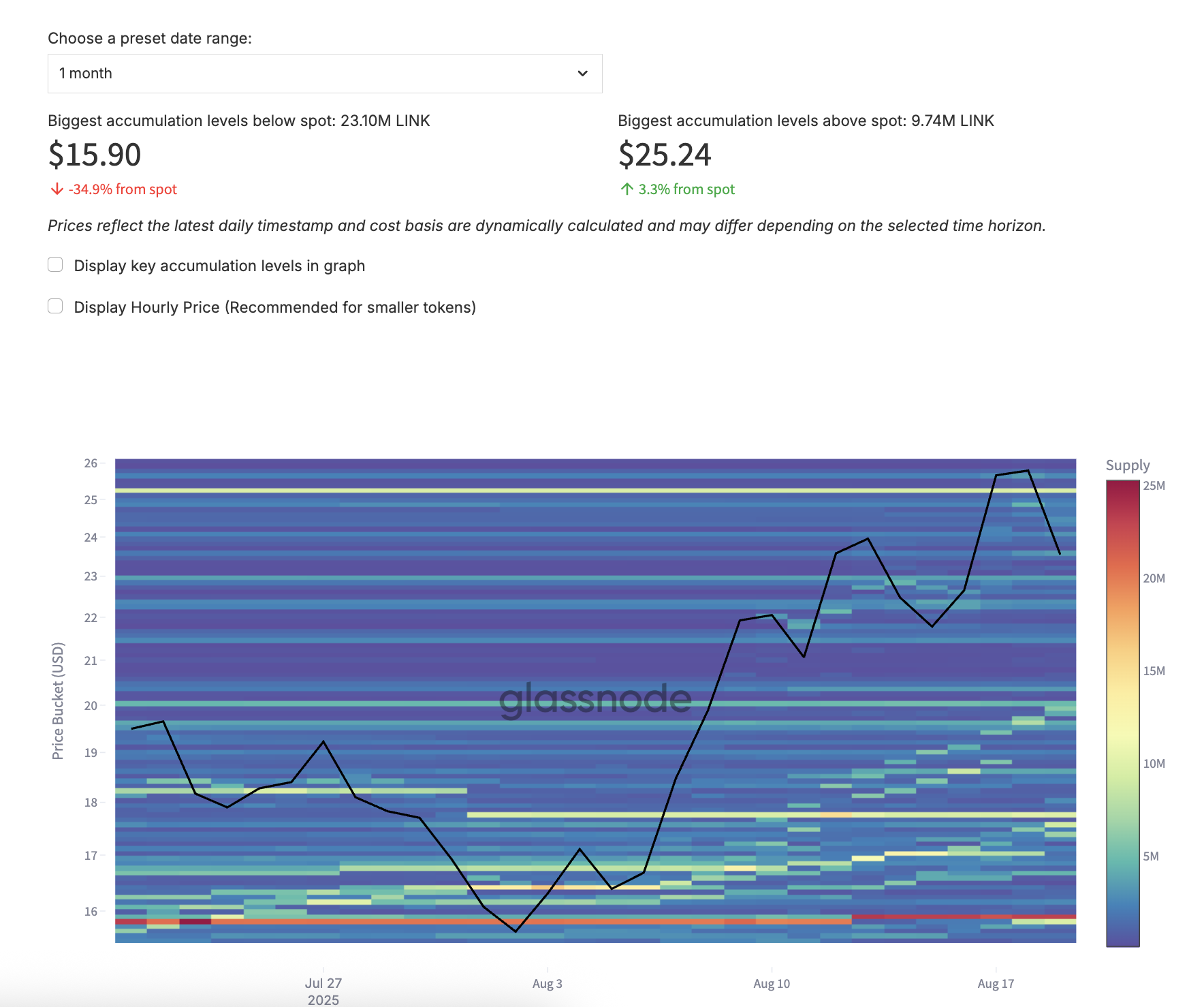The image size is (1204, 1007).
Task: Click the 3.3% from spot text
Action: (686, 189)
